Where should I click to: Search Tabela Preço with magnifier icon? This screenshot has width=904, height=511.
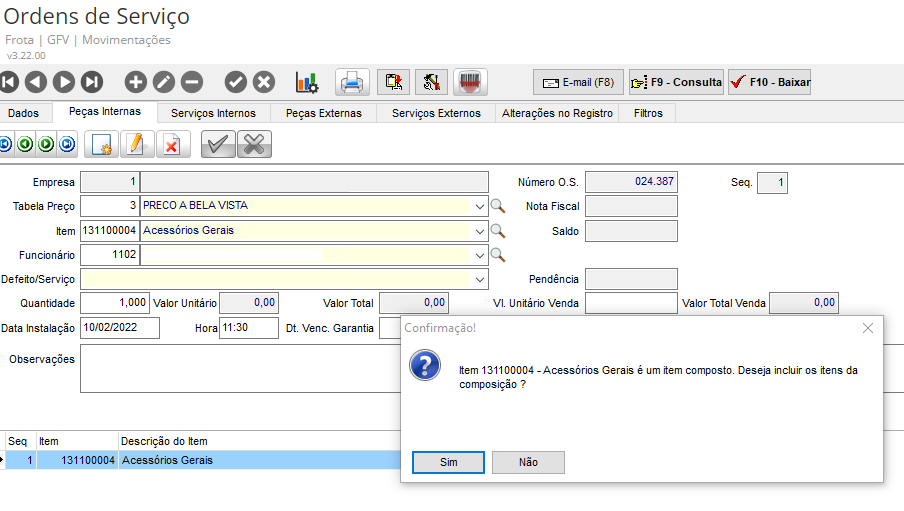pyautogui.click(x=498, y=205)
